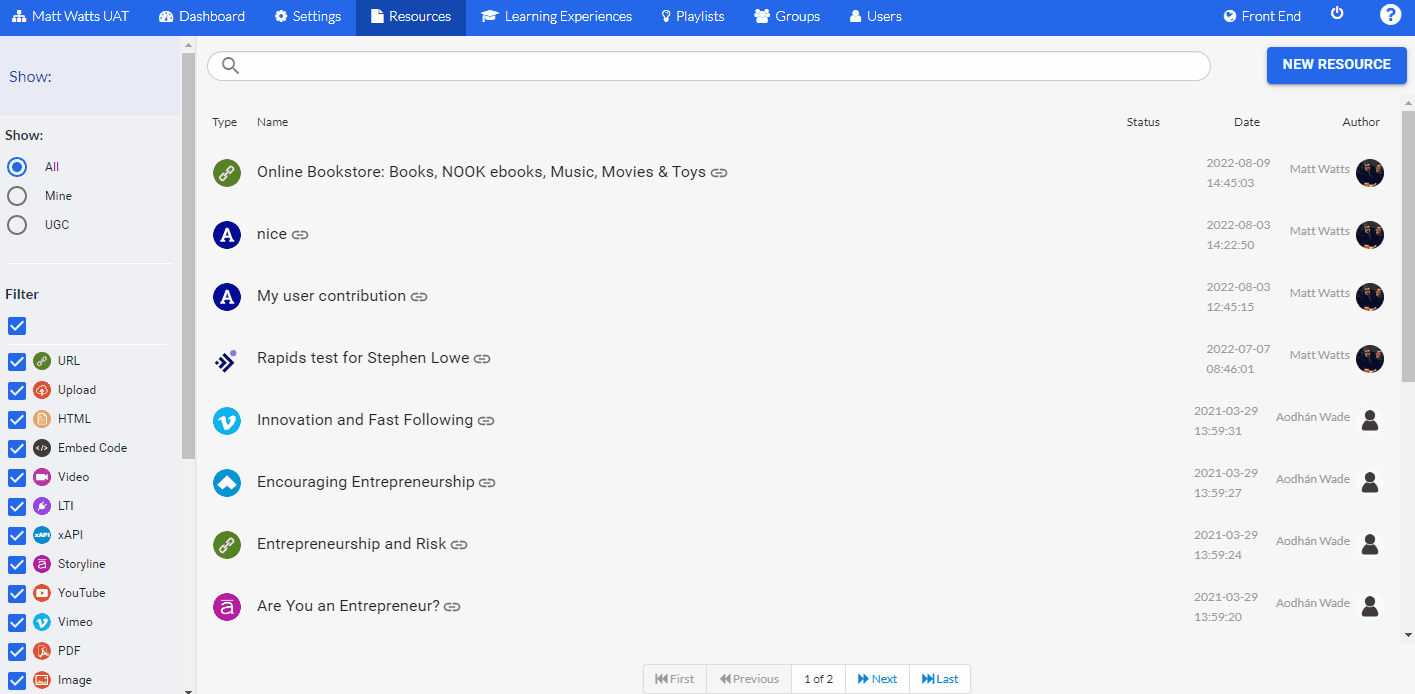Click the Previous page button
The height and width of the screenshot is (694, 1415).
point(749,679)
